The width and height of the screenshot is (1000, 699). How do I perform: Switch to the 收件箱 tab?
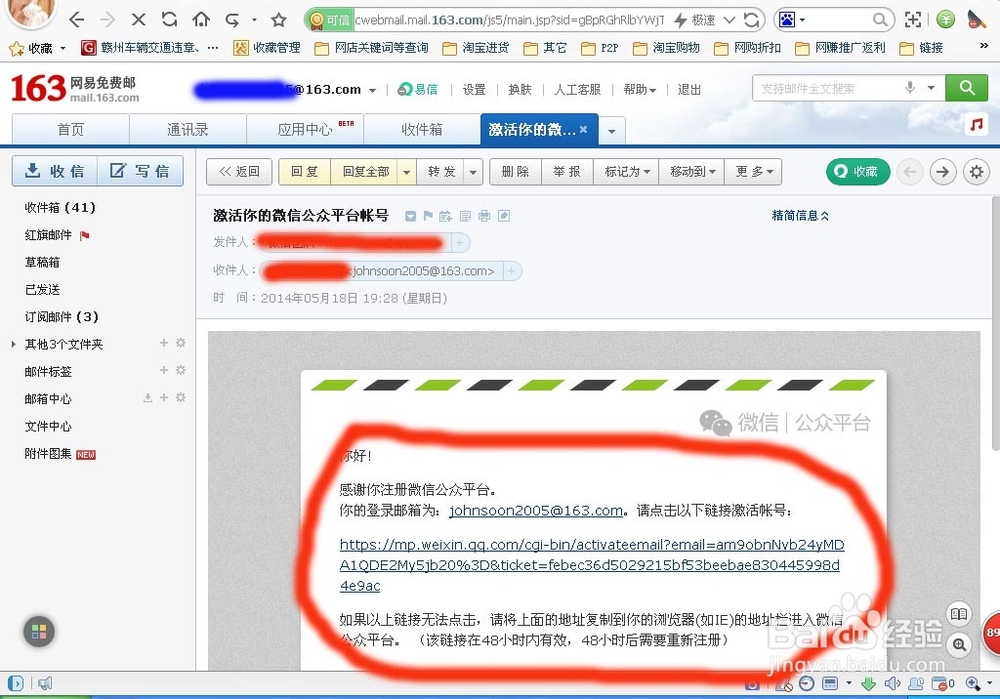tap(422, 129)
